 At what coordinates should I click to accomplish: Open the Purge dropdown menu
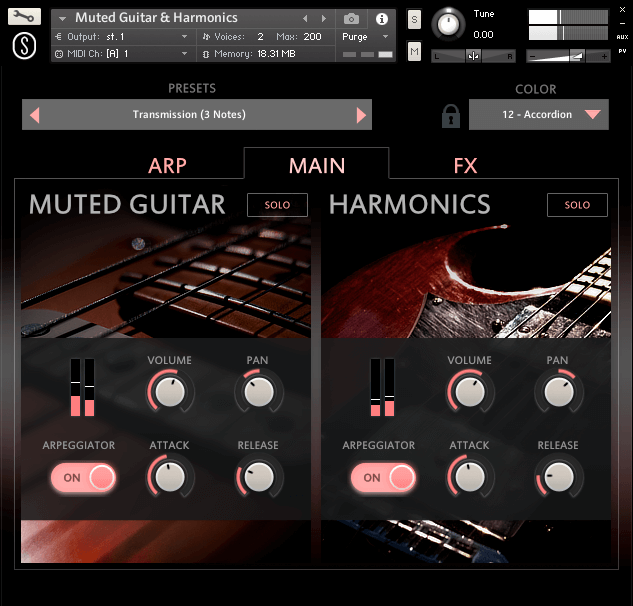(x=365, y=37)
